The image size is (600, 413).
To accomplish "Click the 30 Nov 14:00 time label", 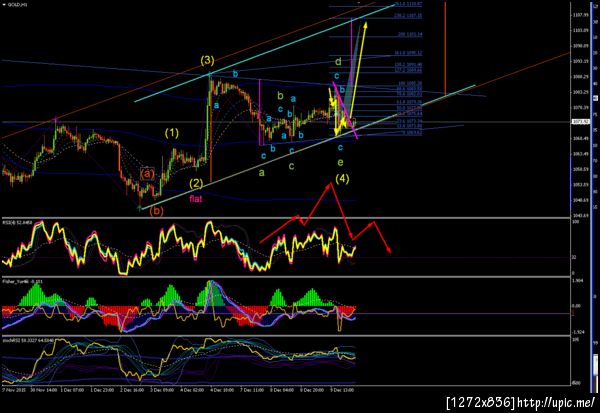I will [44, 390].
